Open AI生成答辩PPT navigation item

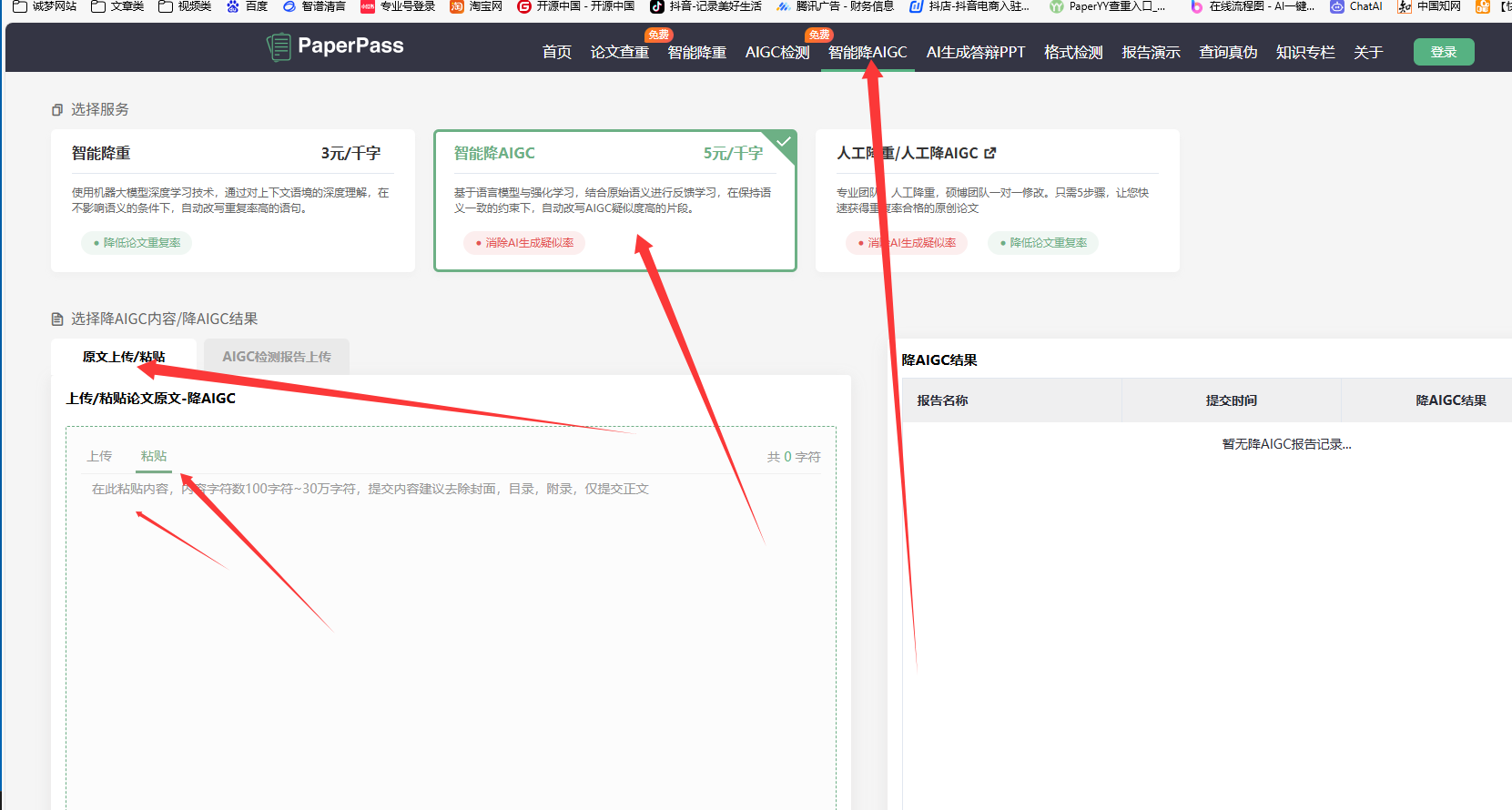[975, 53]
